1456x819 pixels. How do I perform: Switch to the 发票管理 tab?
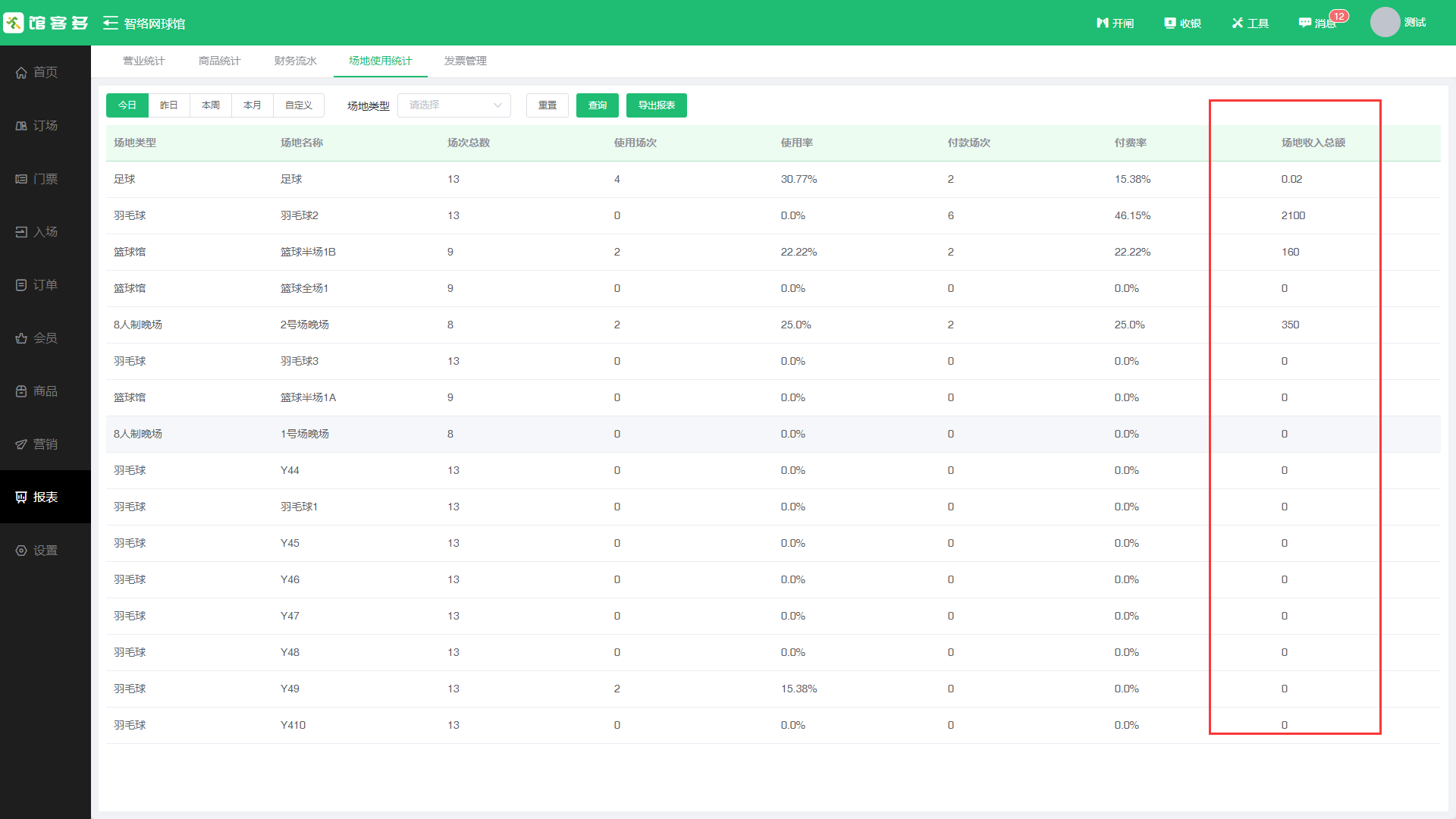tap(466, 61)
